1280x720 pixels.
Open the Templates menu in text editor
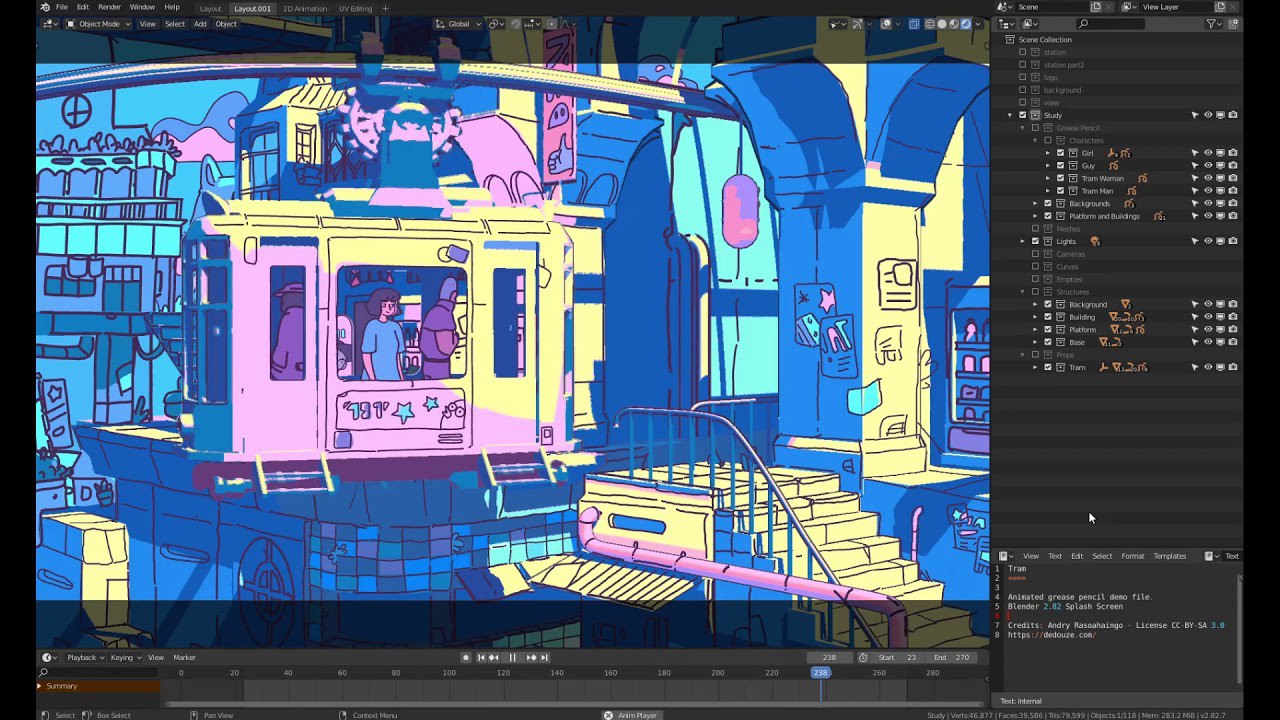tap(1169, 556)
